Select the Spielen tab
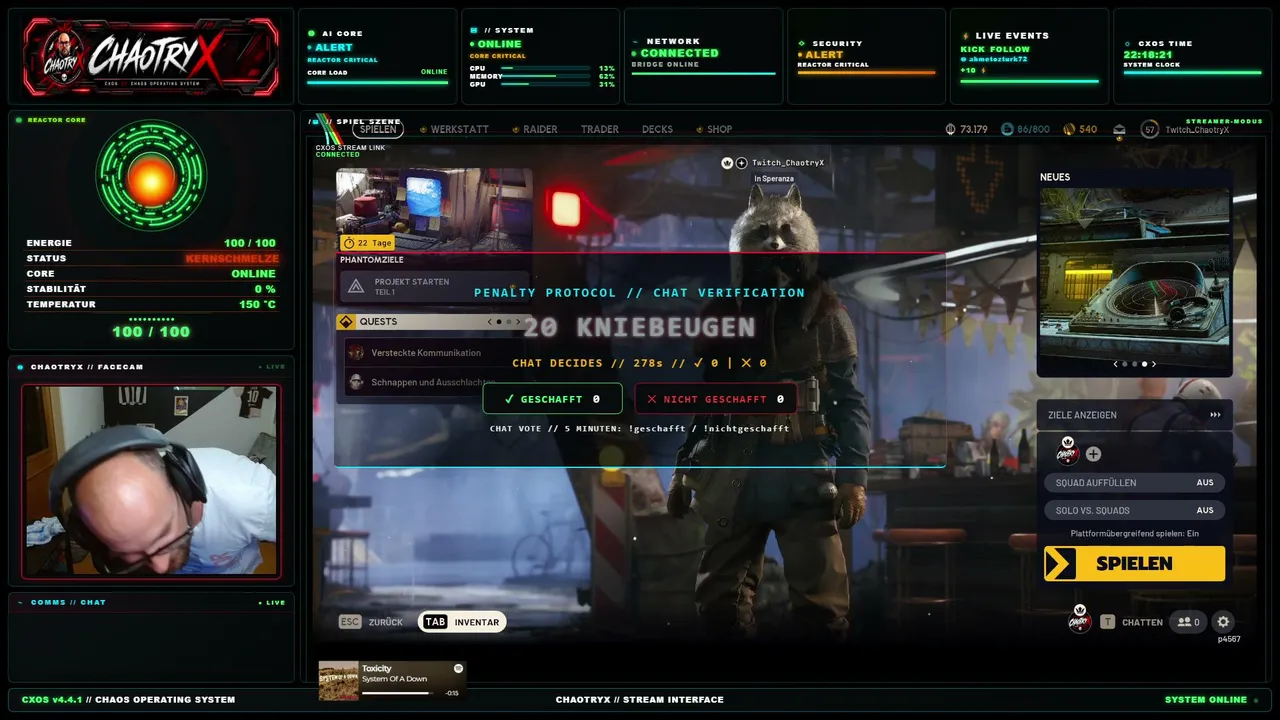The image size is (1280, 720). coord(378,129)
